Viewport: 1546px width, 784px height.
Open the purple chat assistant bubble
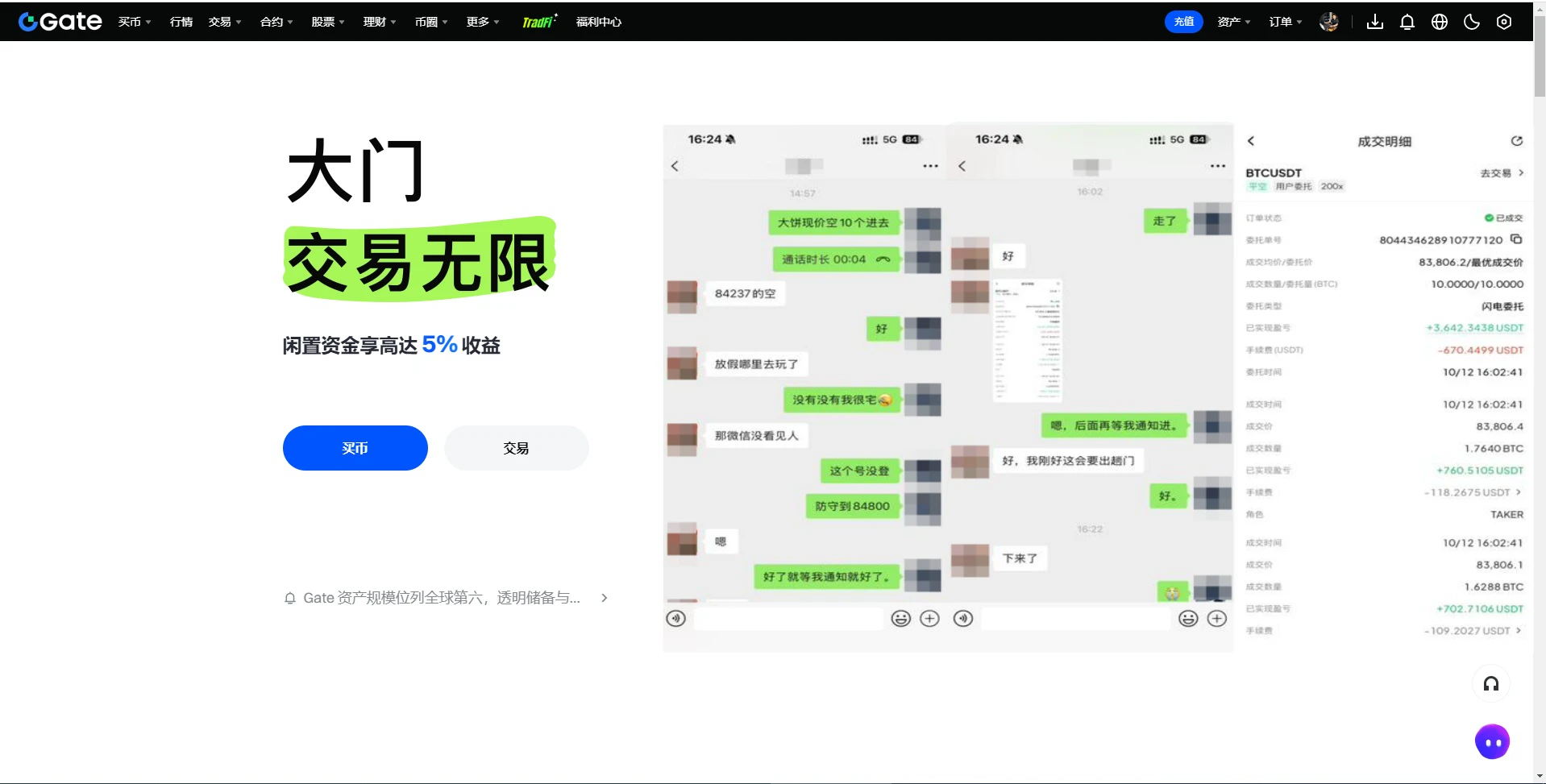click(1492, 742)
